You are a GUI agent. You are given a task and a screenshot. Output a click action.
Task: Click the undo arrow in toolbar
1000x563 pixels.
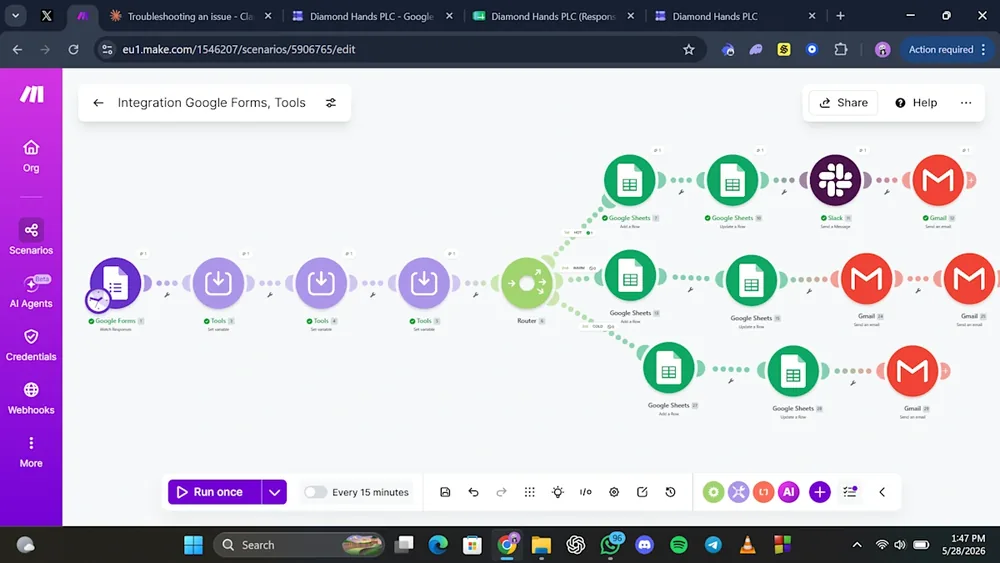tap(473, 492)
